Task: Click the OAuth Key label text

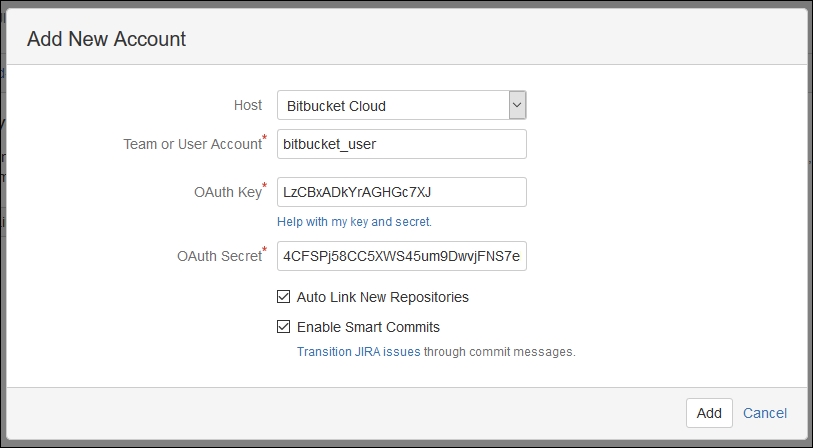Action: [228, 192]
